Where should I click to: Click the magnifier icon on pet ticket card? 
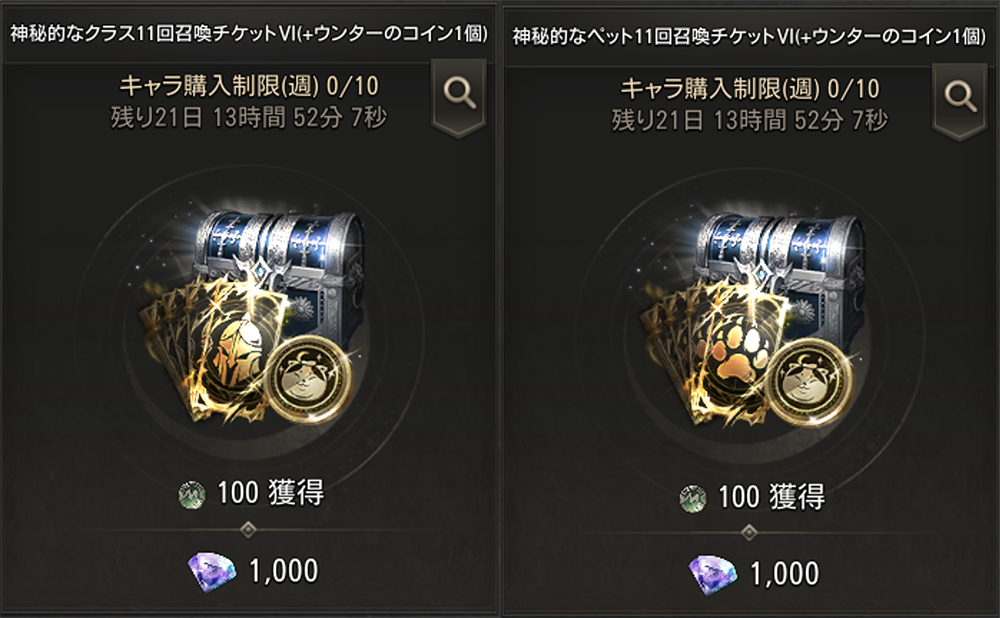960,98
